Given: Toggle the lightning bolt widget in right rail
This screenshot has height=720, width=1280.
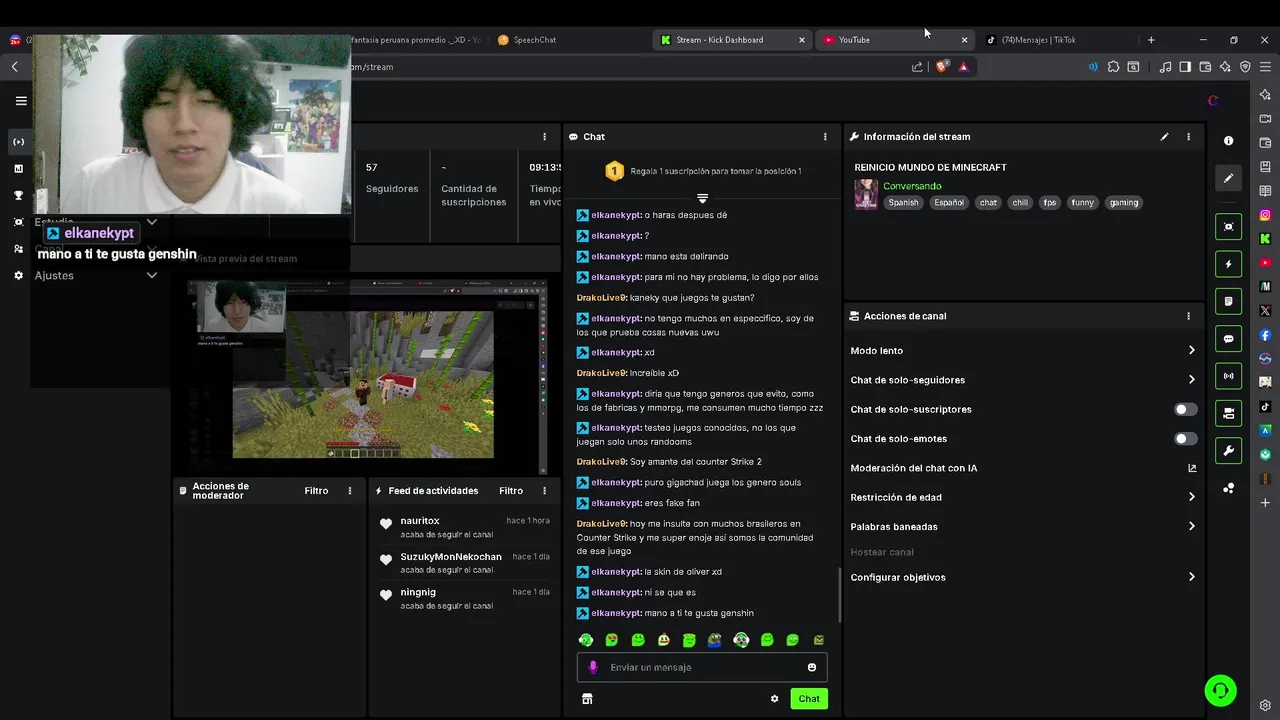Looking at the screenshot, I should click(1229, 264).
